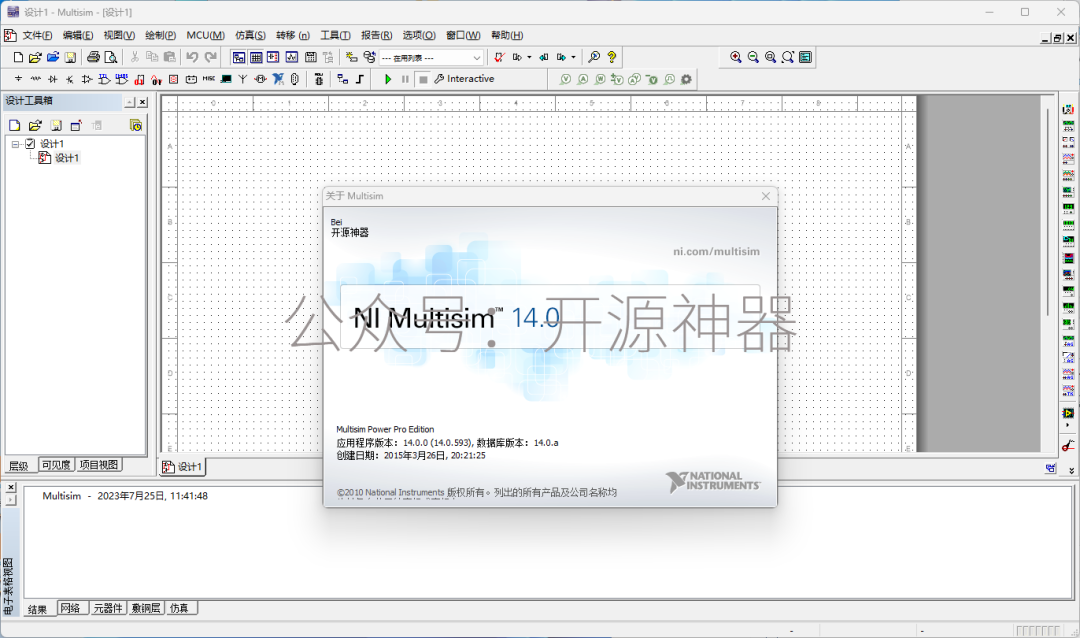Place a Source component icon
Image resolution: width=1080 pixels, height=638 pixels.
[x=19, y=79]
